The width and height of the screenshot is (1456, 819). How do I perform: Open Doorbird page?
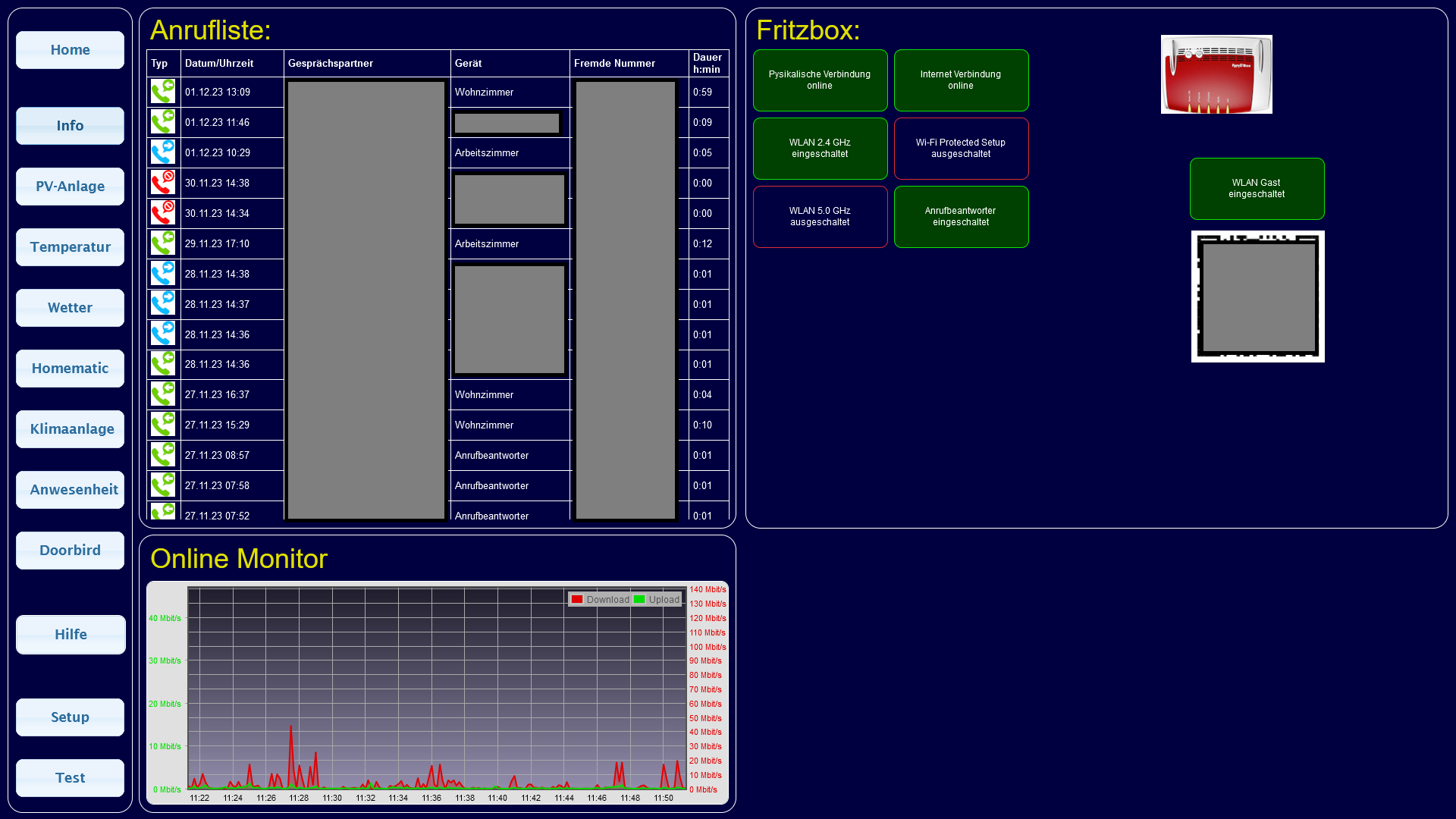[x=71, y=551]
